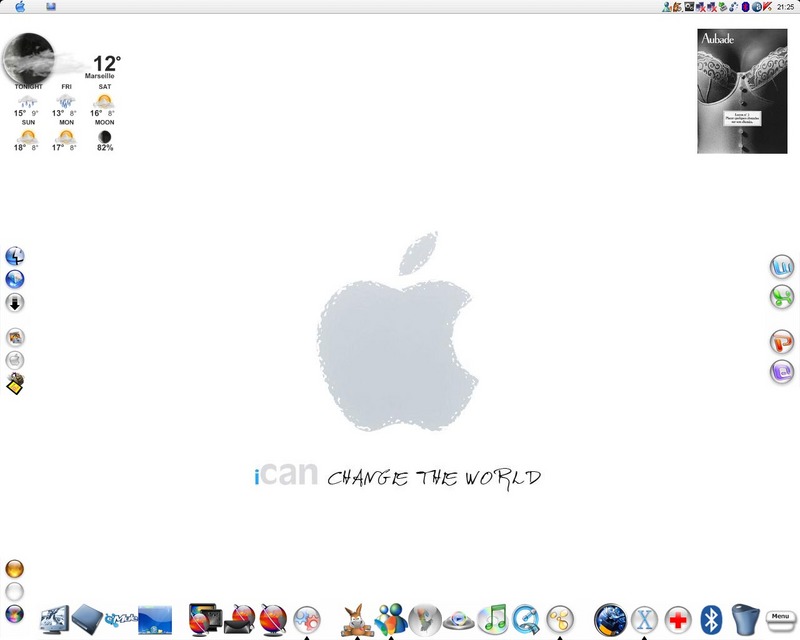Viewport: 800px width, 640px height.
Task: Click the Aubade picture widget
Action: pos(742,91)
